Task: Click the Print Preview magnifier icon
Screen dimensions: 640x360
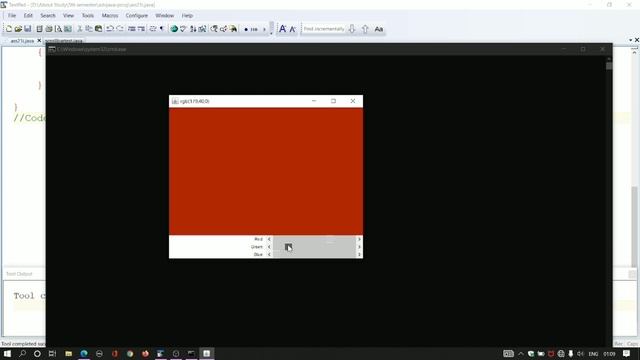Action: [x=58, y=29]
